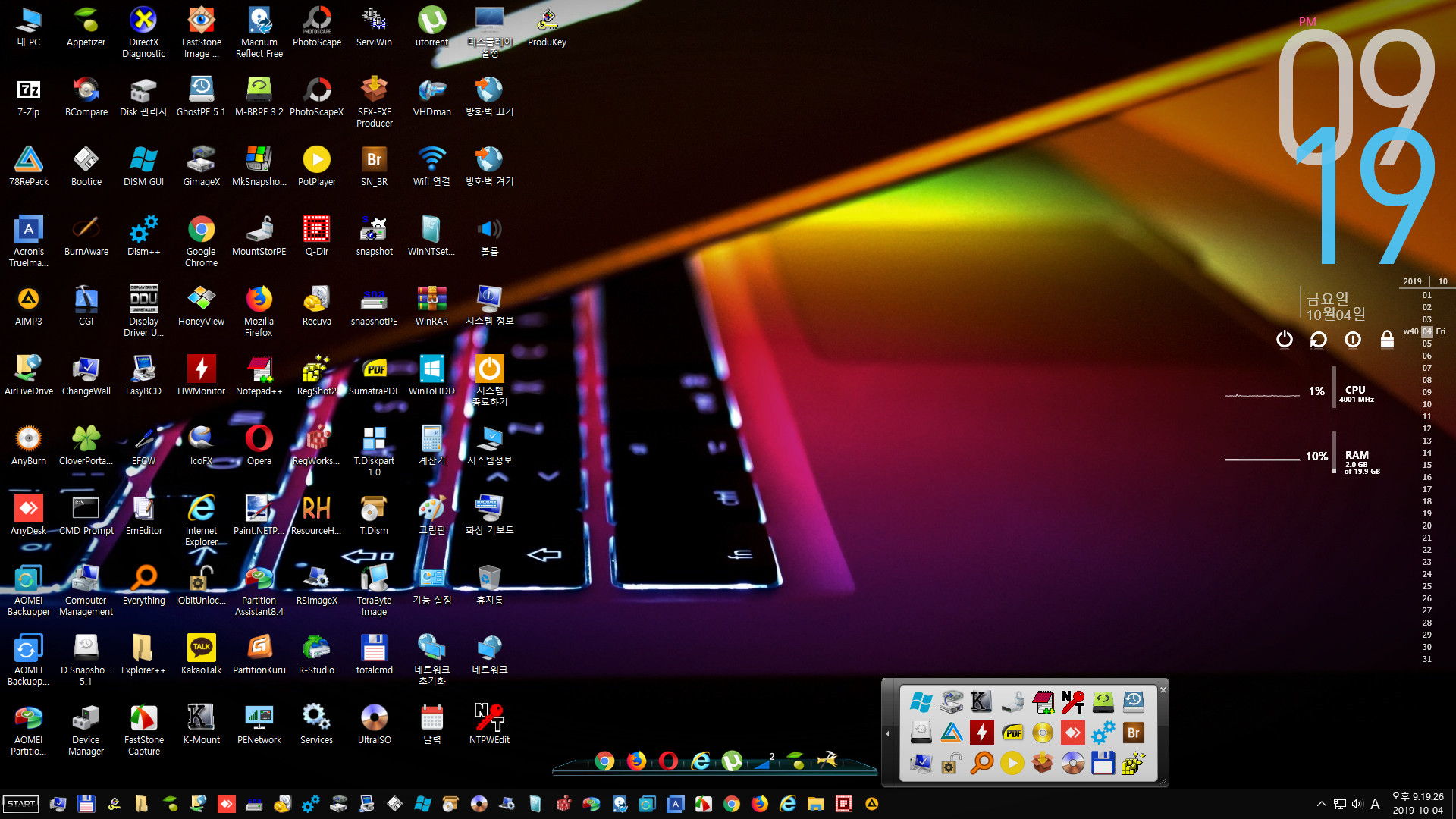Viewport: 1456px width, 819px height.
Task: Open Everything search in launcher panel
Action: (981, 763)
